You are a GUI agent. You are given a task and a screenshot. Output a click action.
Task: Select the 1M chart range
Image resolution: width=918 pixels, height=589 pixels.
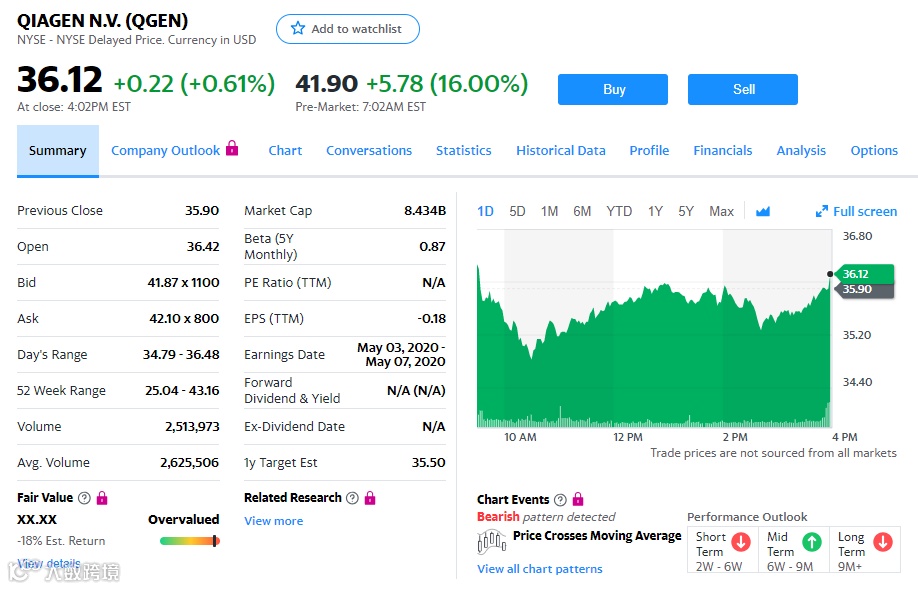tap(549, 211)
